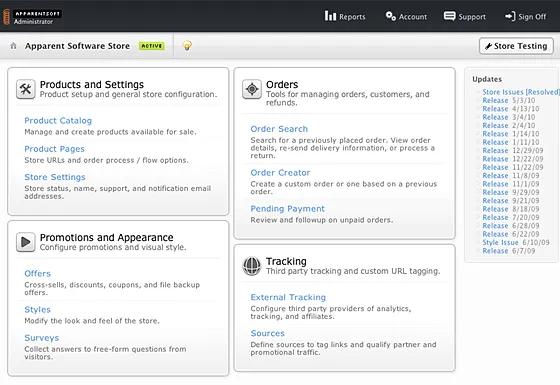Click the Products and Settings heading
560x385 pixels.
[92, 85]
